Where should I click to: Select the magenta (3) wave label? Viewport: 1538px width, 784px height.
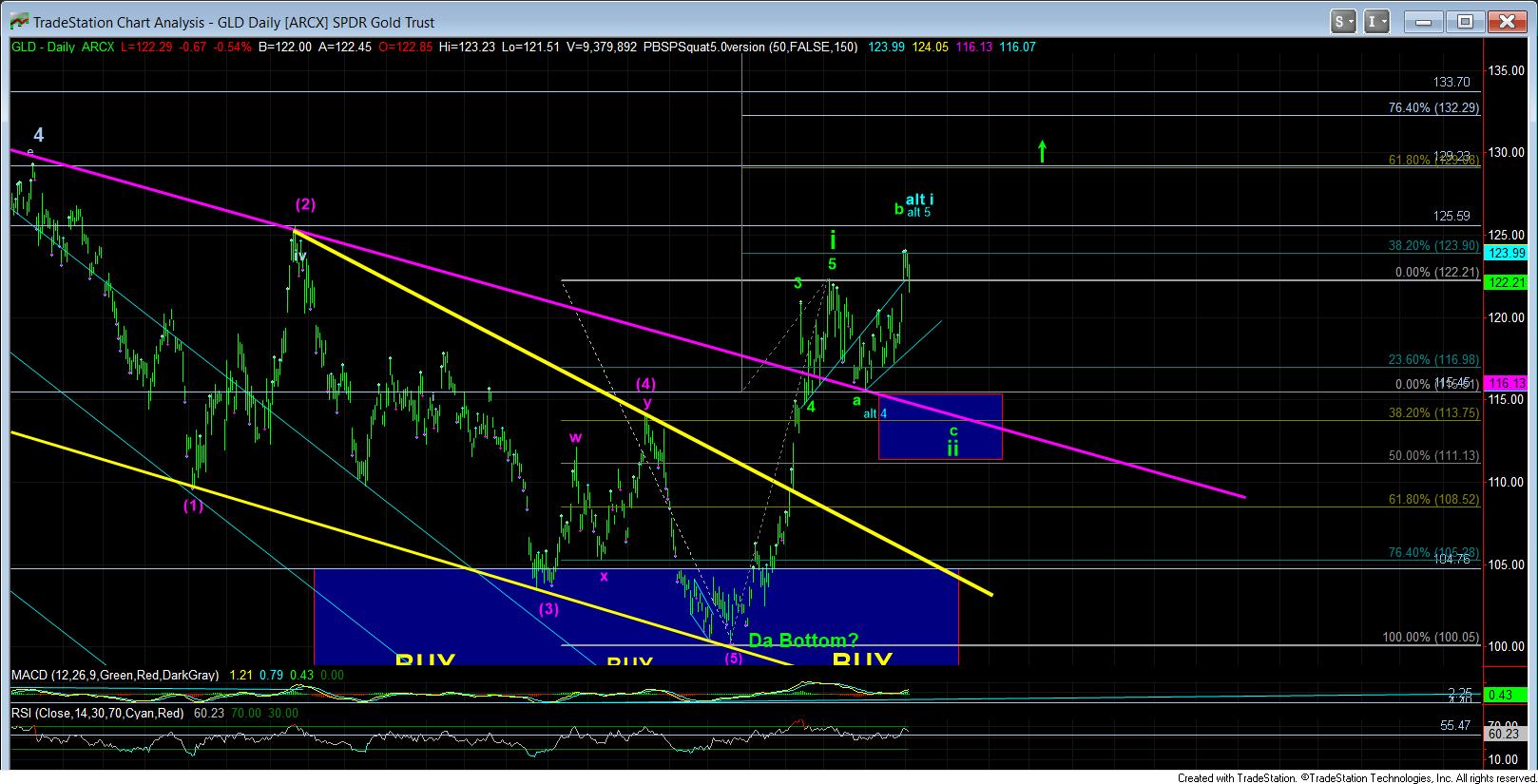tap(548, 609)
